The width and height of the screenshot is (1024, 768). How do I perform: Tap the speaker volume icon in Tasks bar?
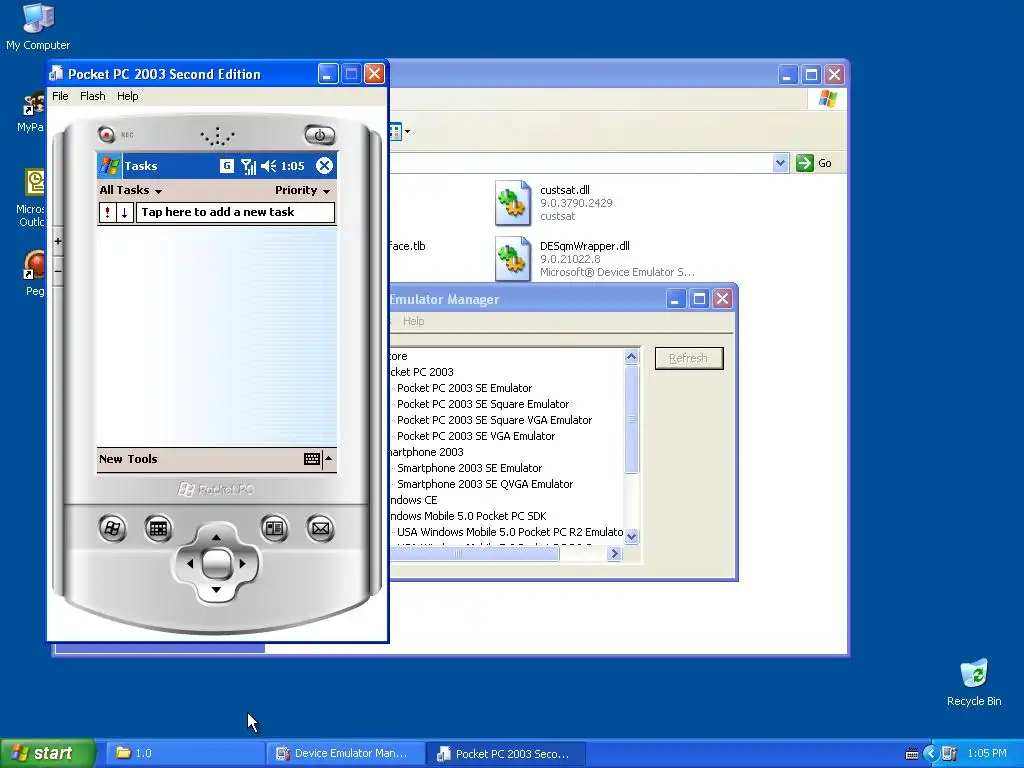268,166
